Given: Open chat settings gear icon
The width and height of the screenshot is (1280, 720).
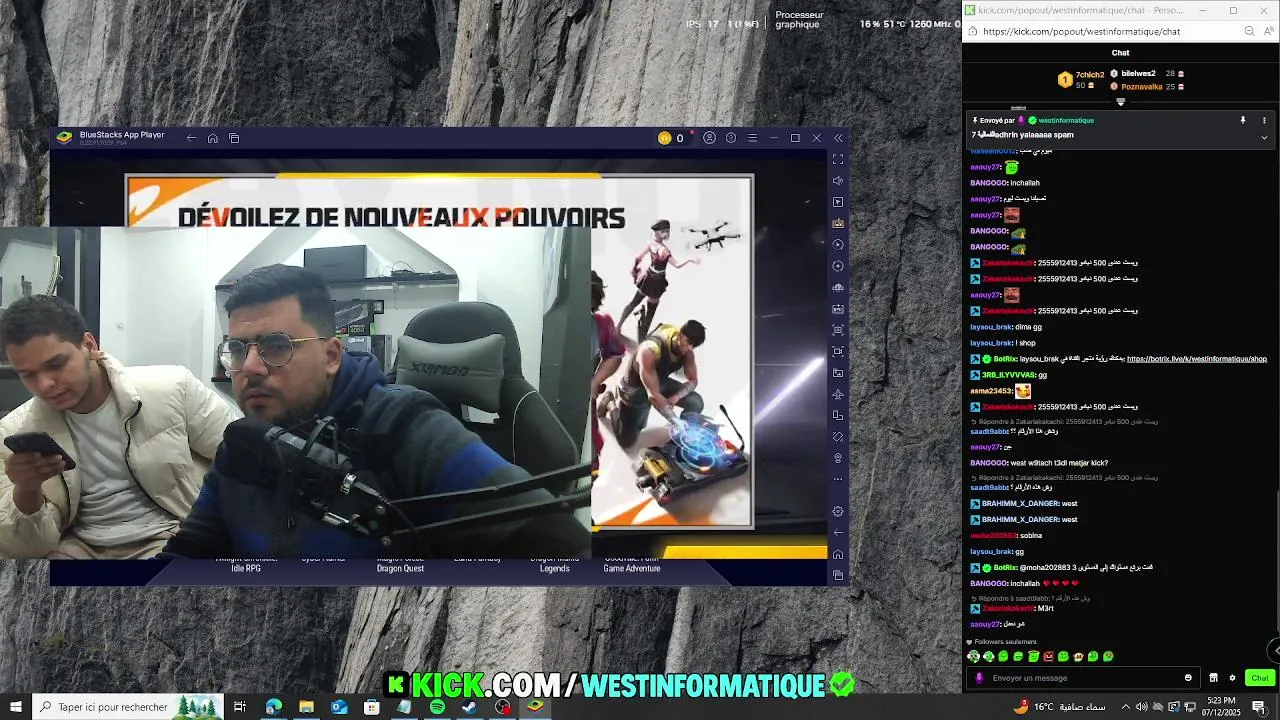Looking at the screenshot, I should 1232,678.
